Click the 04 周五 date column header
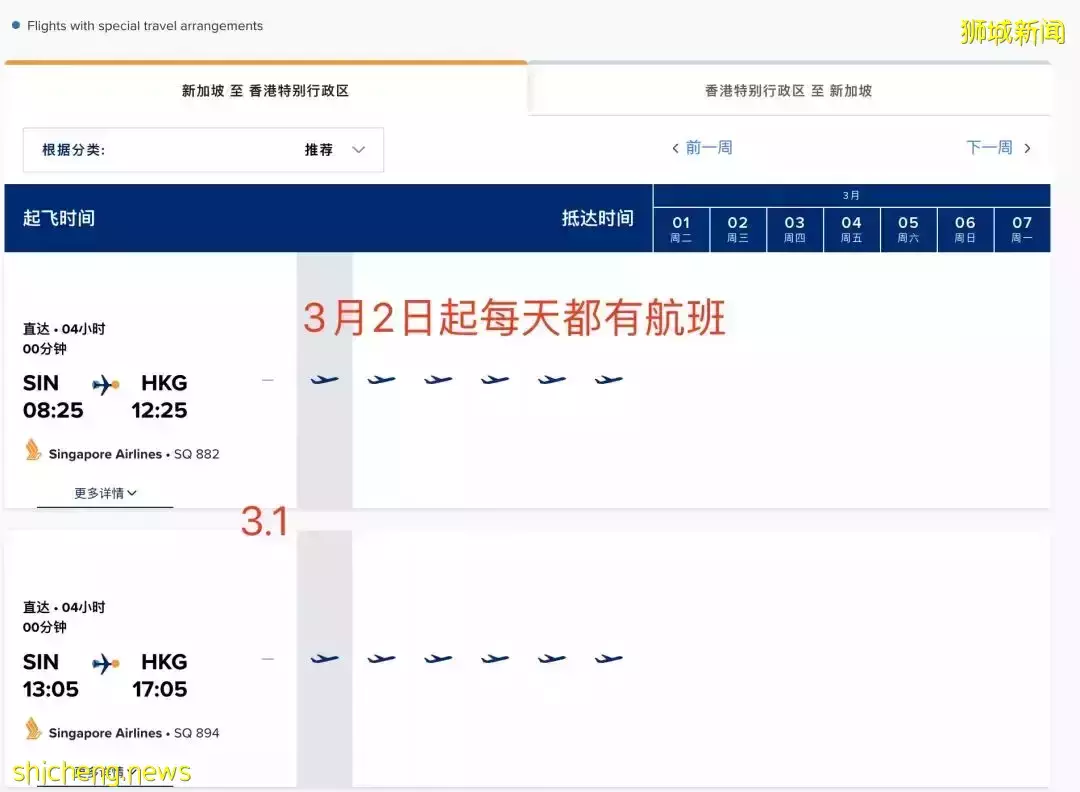This screenshot has width=1080, height=792. [851, 229]
